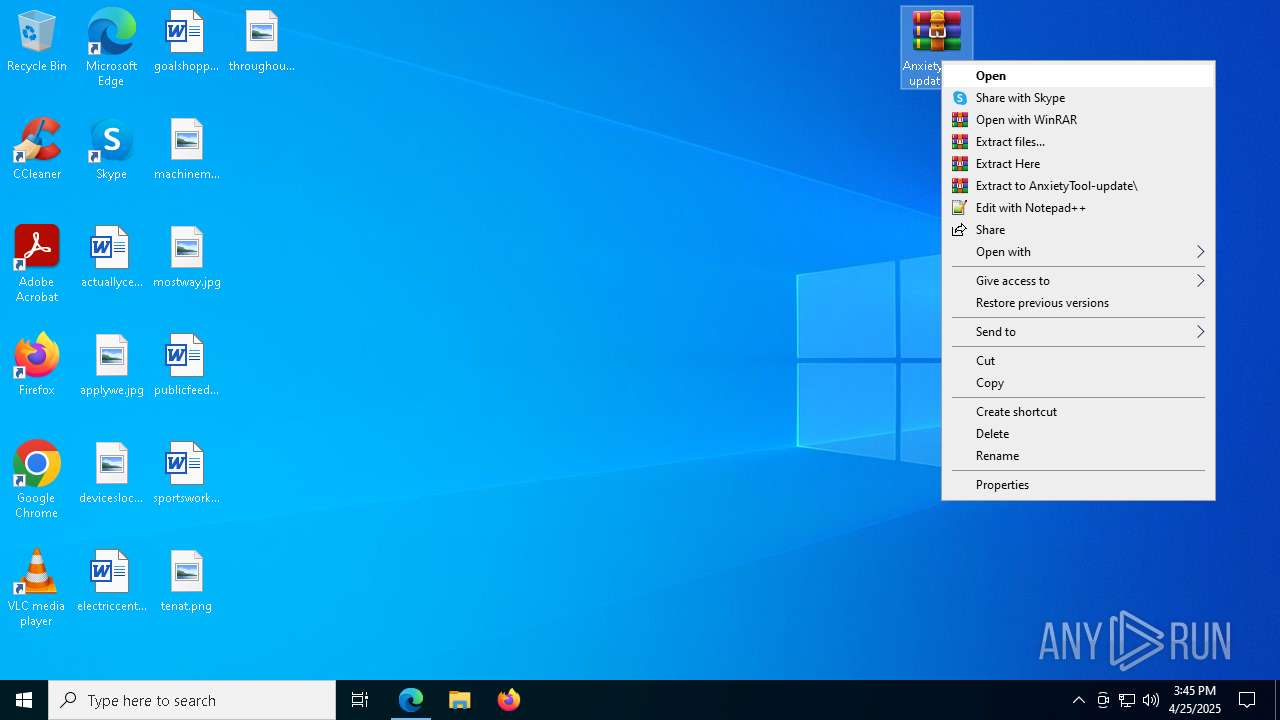The height and width of the screenshot is (720, 1280).
Task: Choose Open with WinRAR
Action: point(1078,120)
